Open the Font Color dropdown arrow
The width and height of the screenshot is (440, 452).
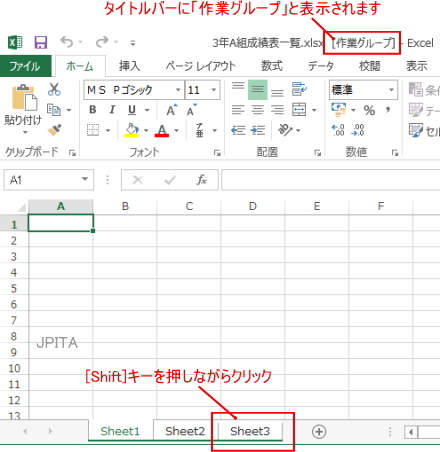point(176,130)
